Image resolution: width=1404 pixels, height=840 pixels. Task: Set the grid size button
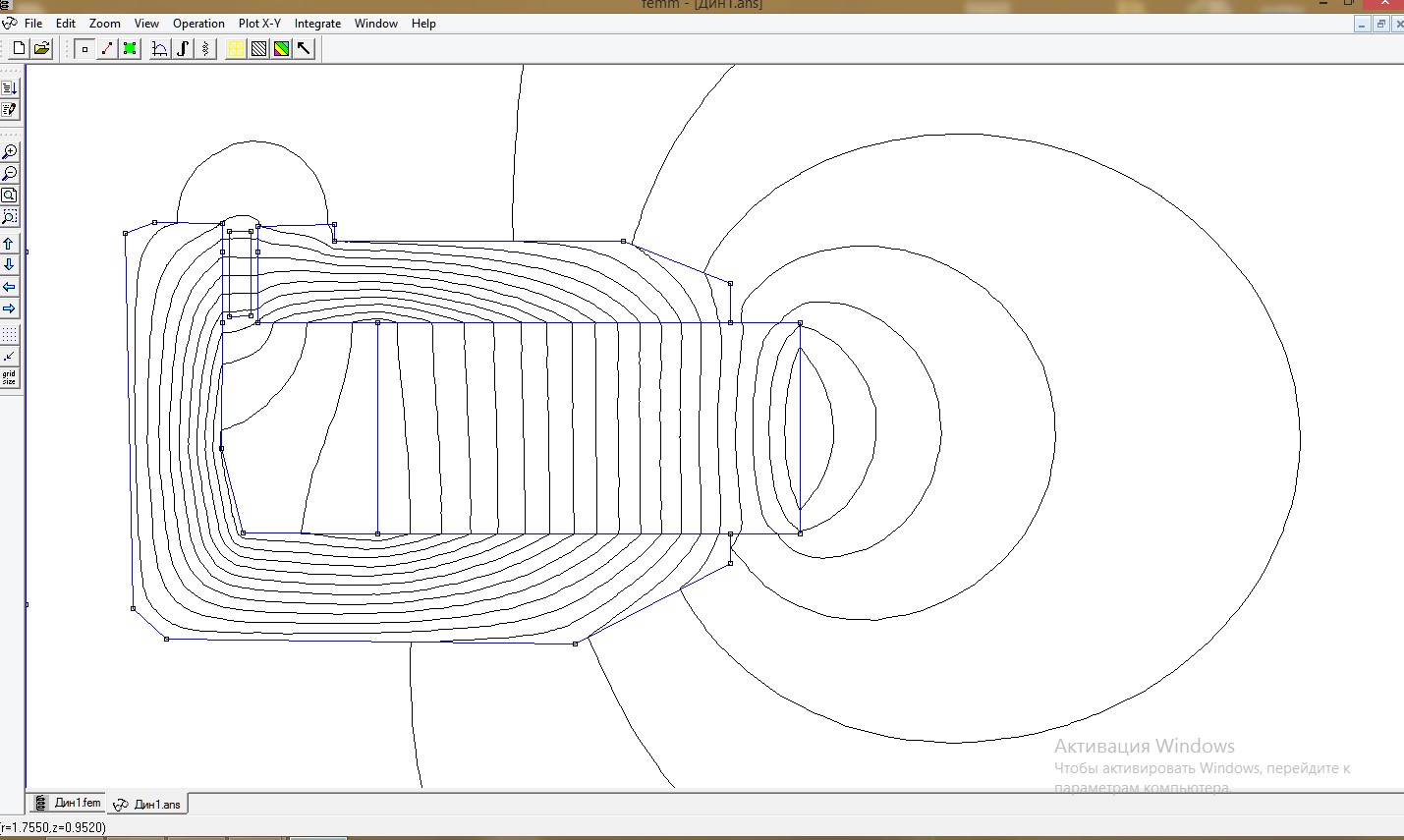10,378
